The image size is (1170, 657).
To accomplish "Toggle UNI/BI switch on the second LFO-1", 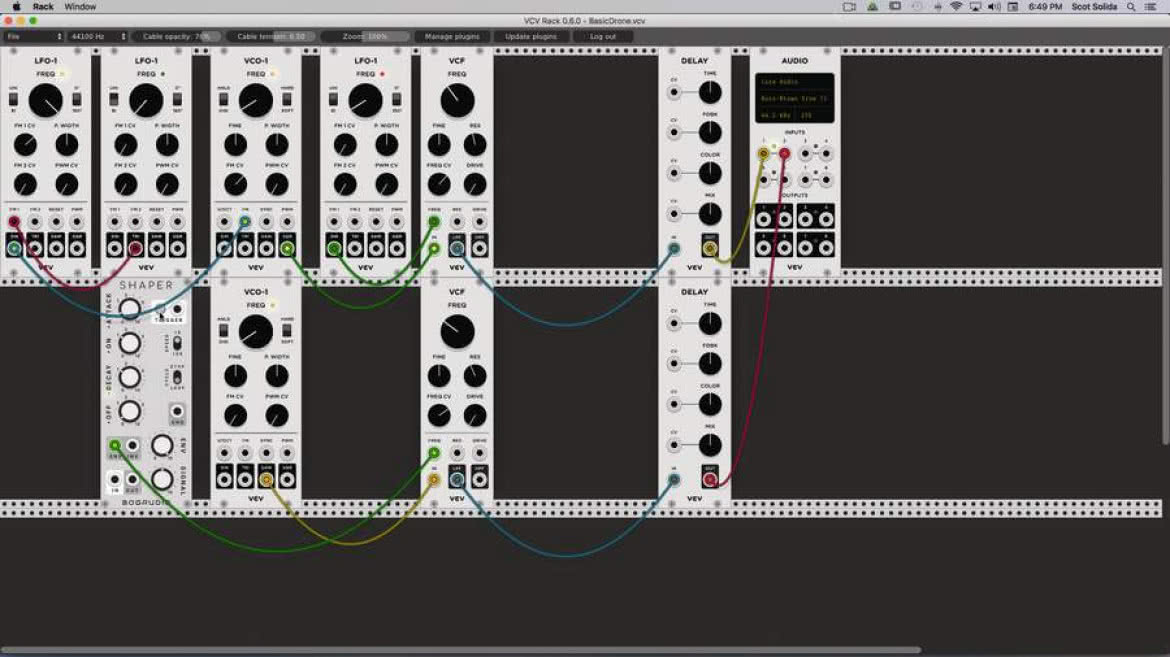I will pos(113,99).
